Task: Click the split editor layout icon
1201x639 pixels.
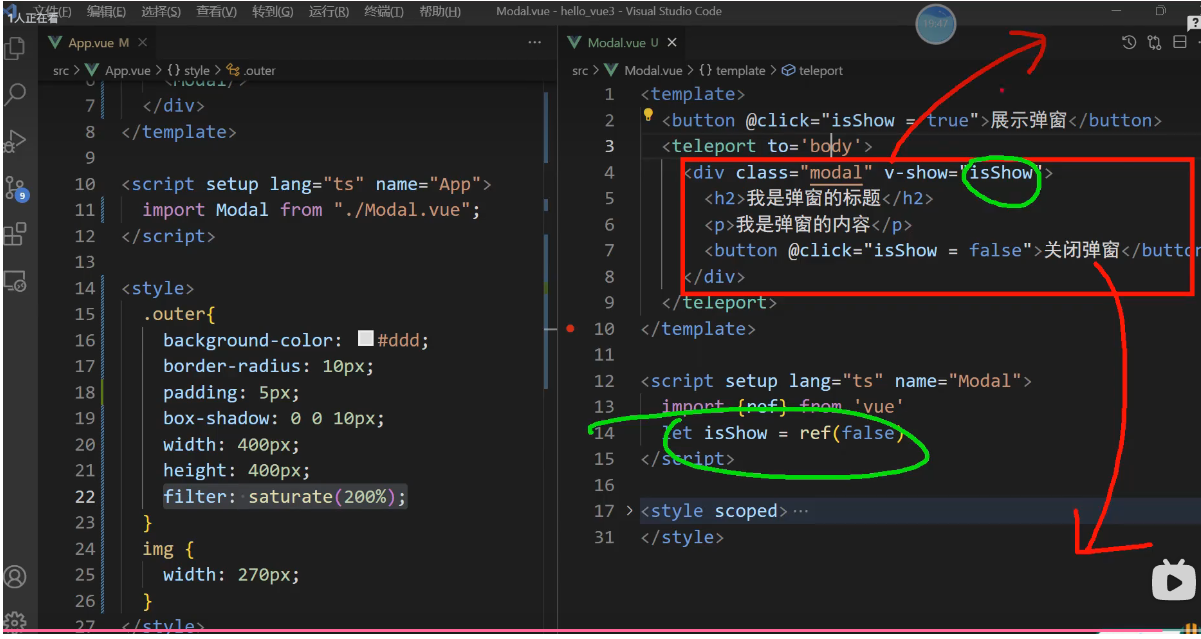Action: [1180, 42]
